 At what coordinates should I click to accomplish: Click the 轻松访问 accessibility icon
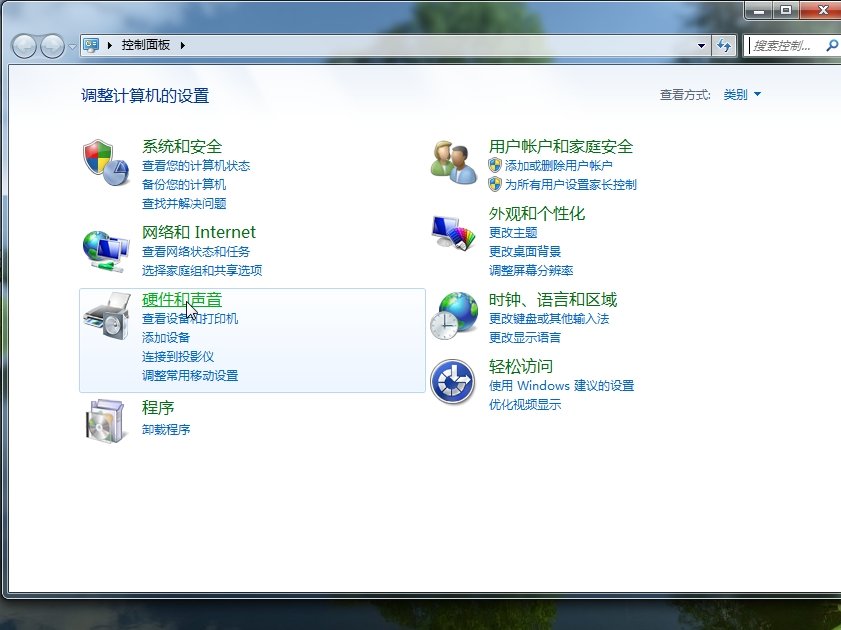click(452, 379)
